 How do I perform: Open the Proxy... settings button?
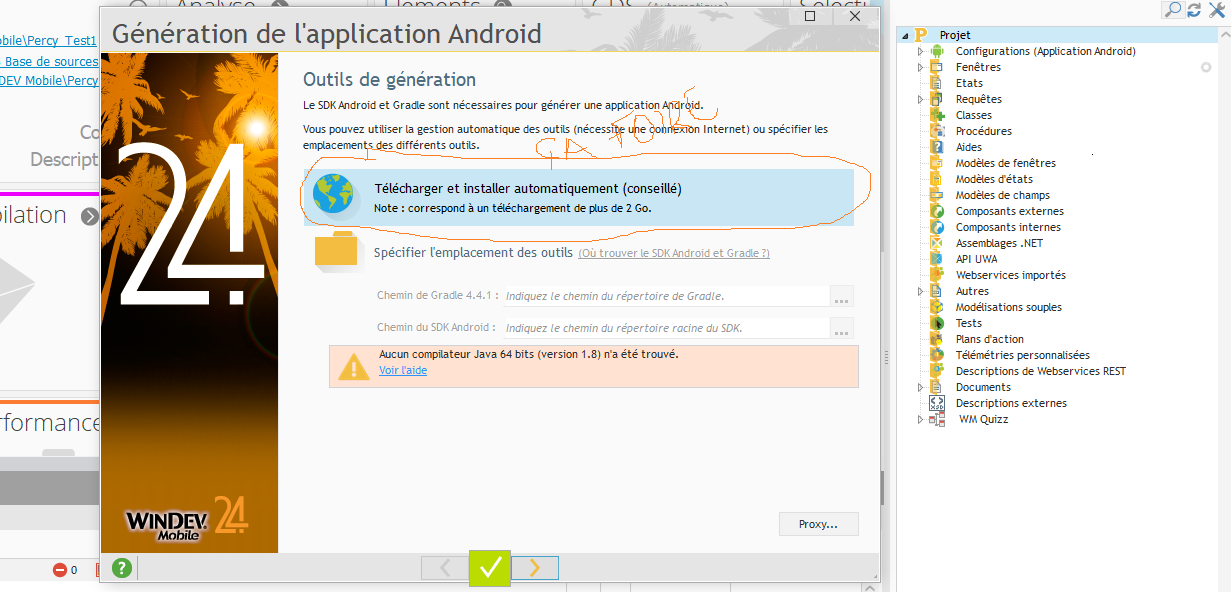click(818, 524)
